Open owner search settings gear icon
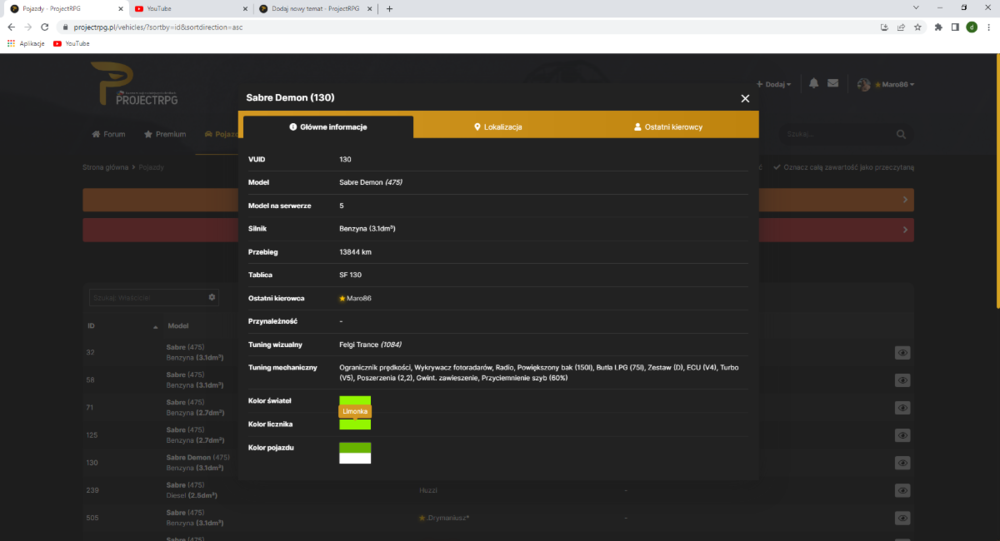The height and width of the screenshot is (541, 1000). (212, 297)
